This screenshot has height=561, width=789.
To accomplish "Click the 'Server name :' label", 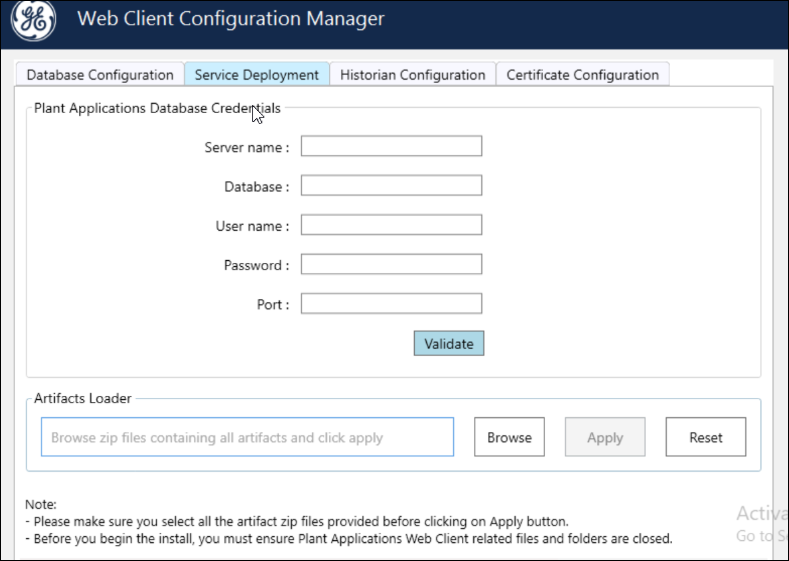I will click(x=247, y=147).
